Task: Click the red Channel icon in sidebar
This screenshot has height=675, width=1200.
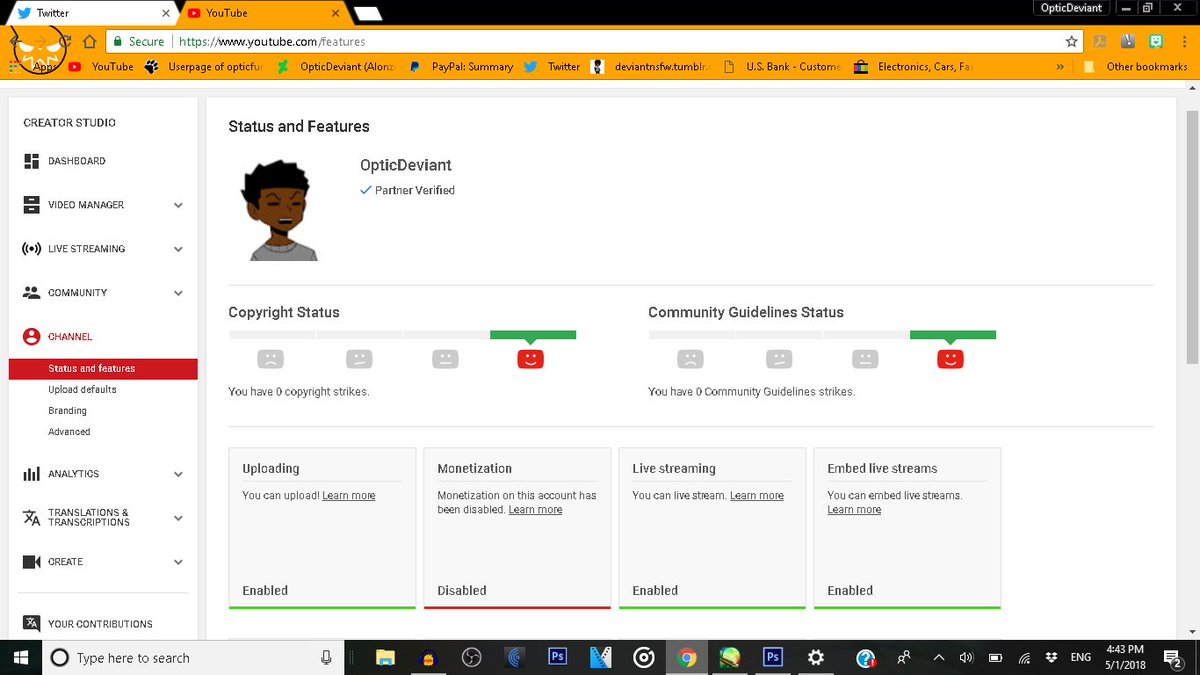Action: coord(31,337)
